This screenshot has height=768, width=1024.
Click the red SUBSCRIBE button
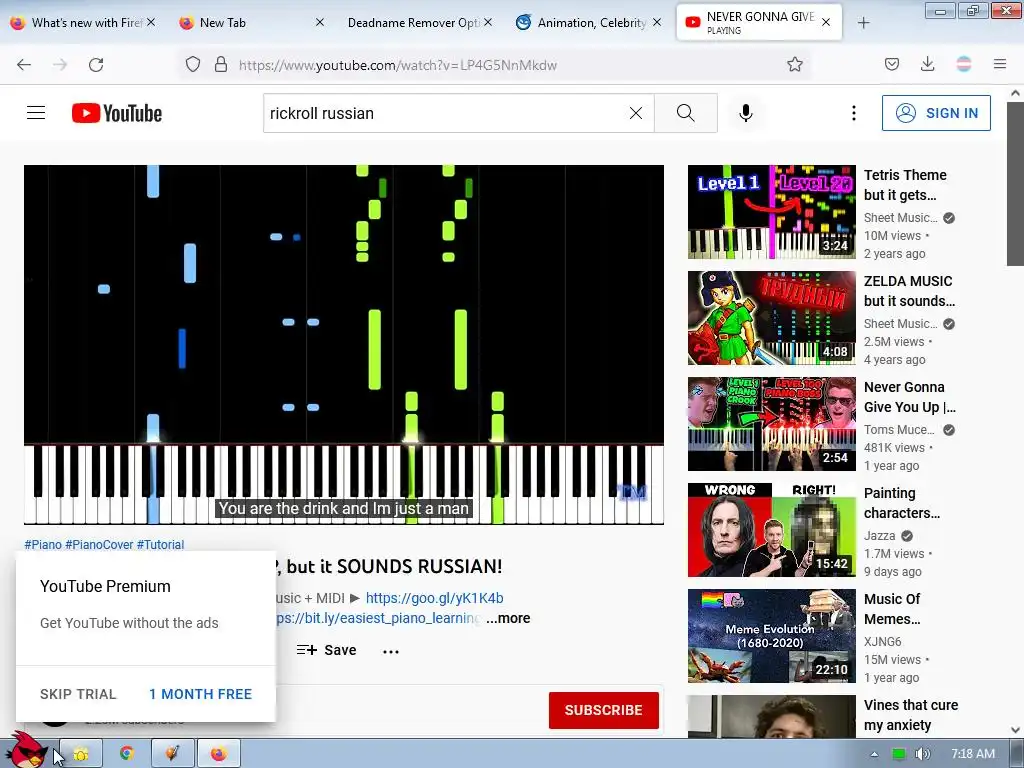pos(603,710)
